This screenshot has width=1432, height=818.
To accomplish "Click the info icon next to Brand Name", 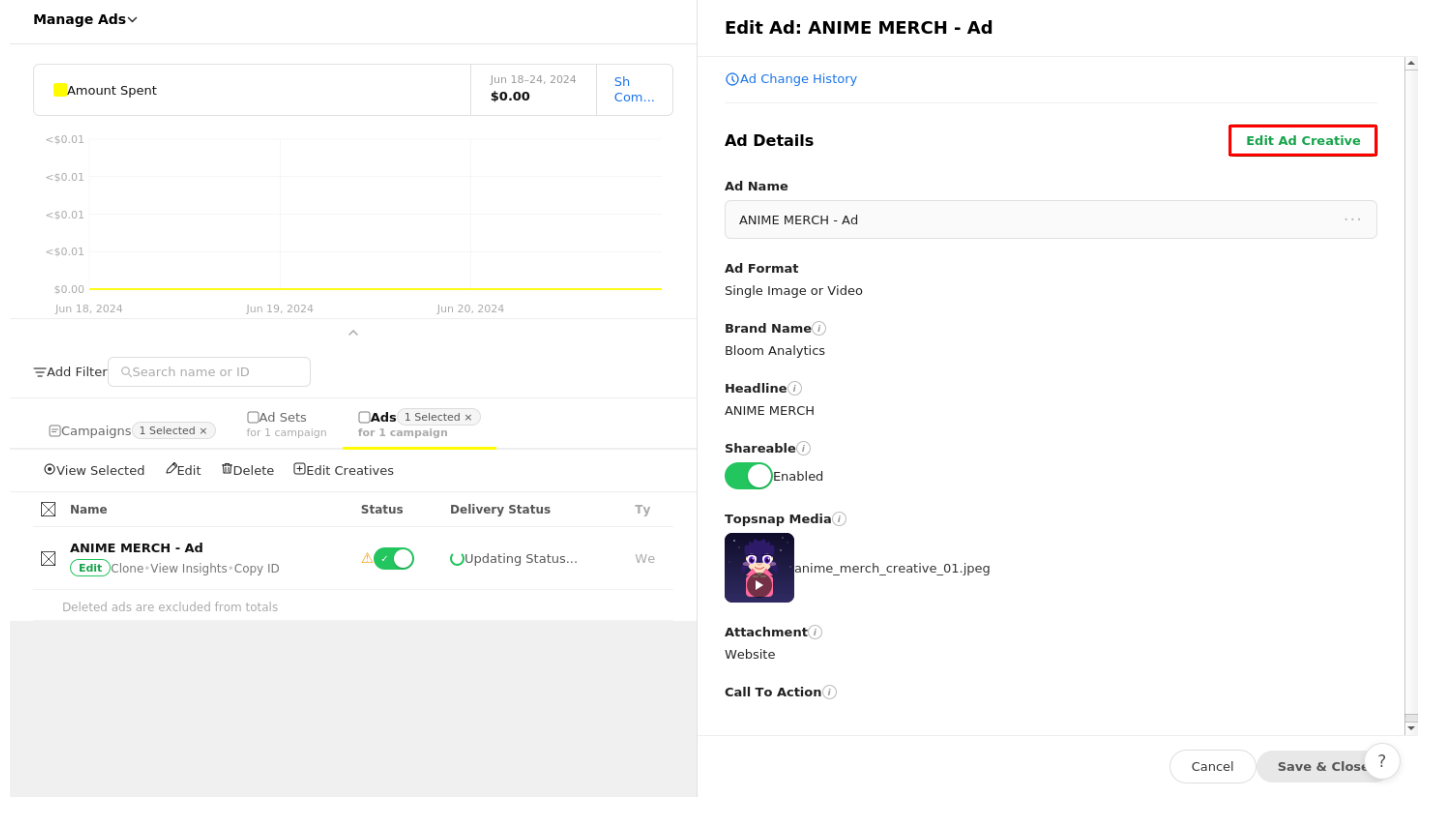I will pos(818,328).
